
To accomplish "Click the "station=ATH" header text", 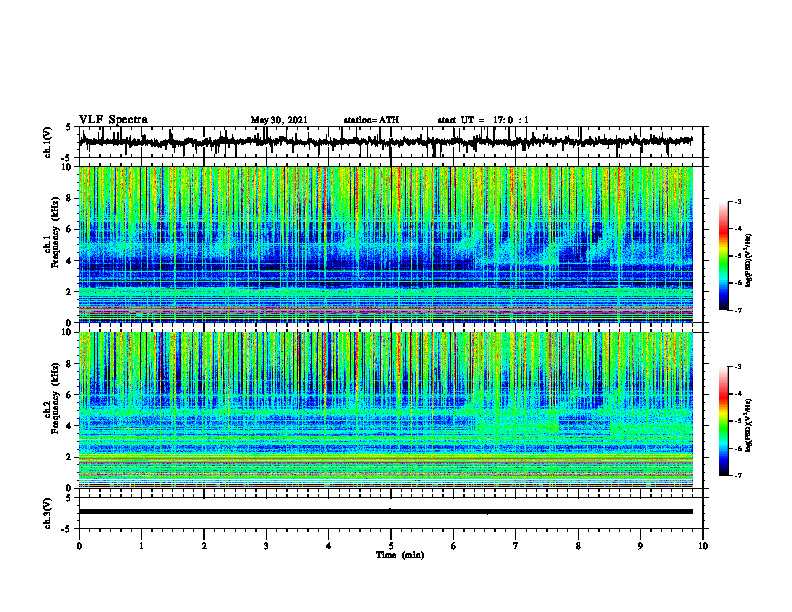I will (371, 120).
